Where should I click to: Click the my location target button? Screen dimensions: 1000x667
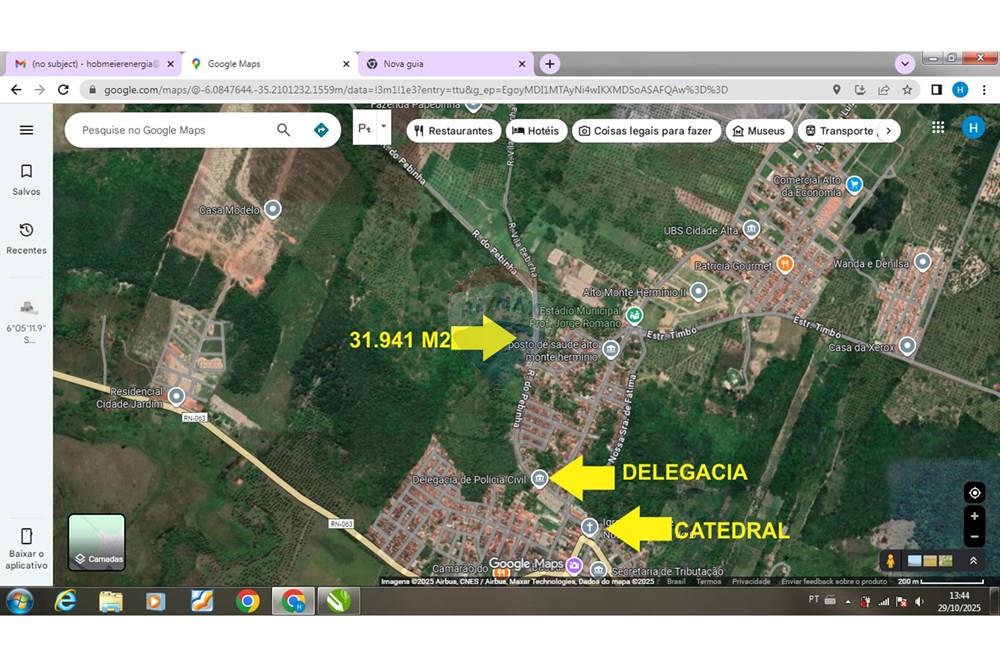click(974, 493)
